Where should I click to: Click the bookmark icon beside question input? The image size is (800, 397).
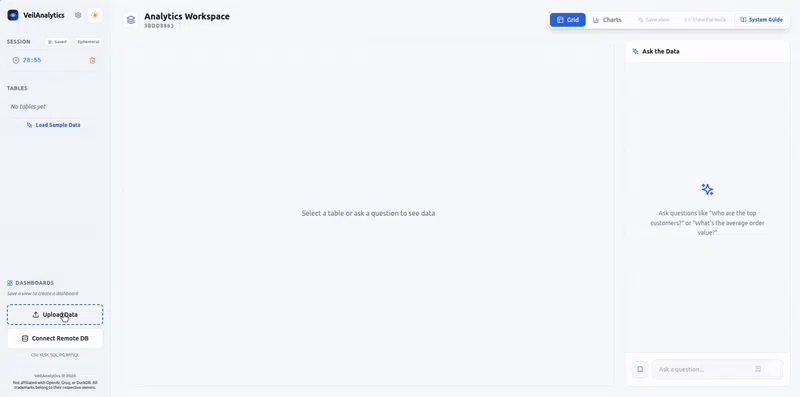[640, 369]
